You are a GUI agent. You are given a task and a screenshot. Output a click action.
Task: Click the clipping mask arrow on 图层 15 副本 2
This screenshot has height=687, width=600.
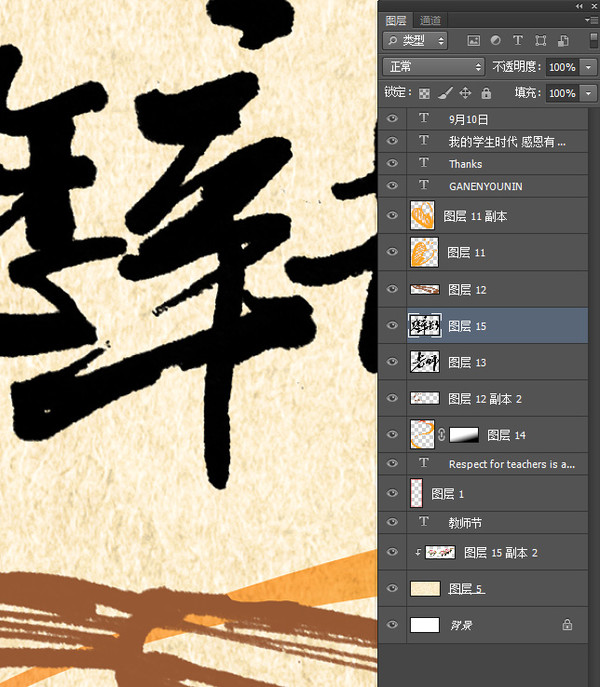pos(418,552)
